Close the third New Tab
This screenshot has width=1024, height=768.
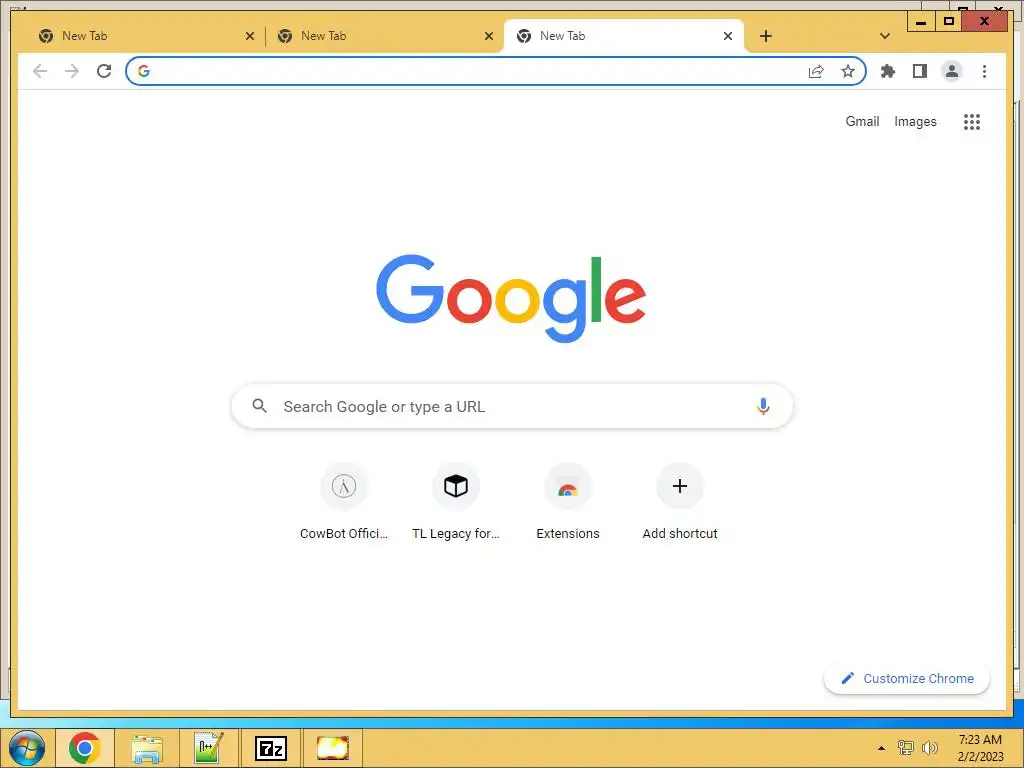click(x=728, y=36)
